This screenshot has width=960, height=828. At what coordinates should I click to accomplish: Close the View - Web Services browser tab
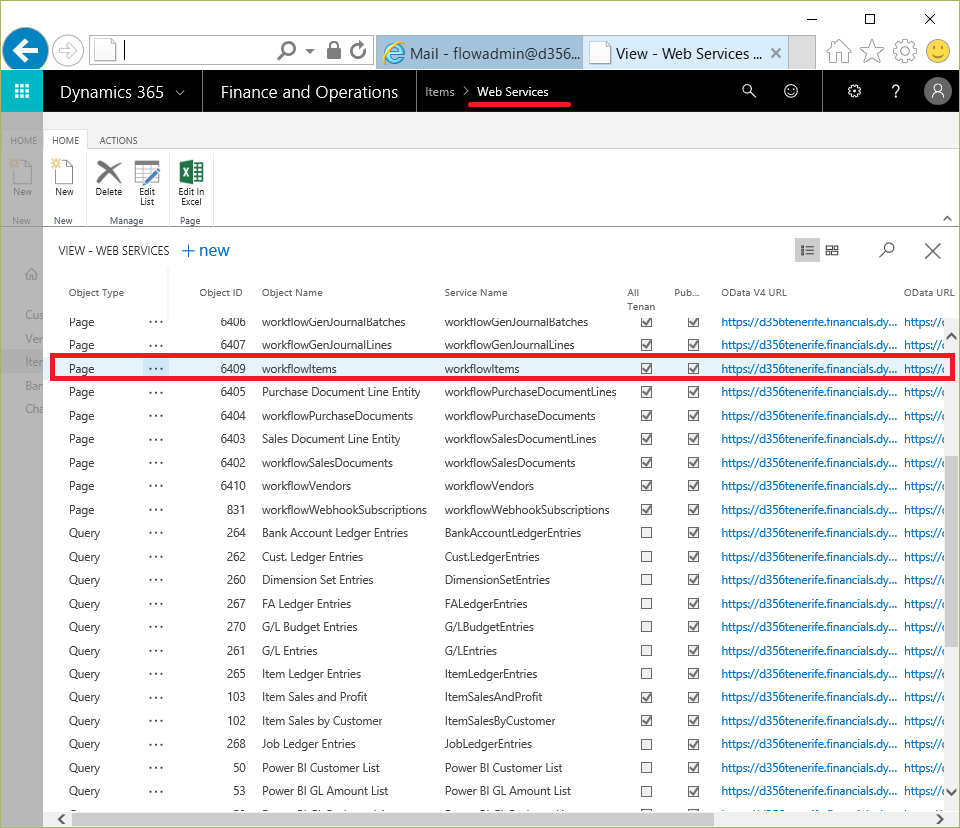point(776,53)
